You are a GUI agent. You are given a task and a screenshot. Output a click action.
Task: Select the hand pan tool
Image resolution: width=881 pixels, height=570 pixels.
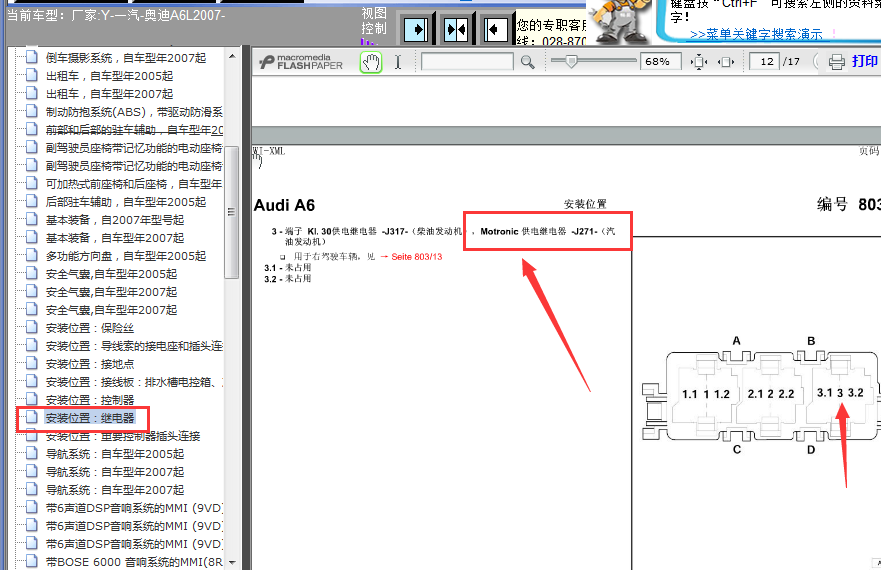(371, 62)
